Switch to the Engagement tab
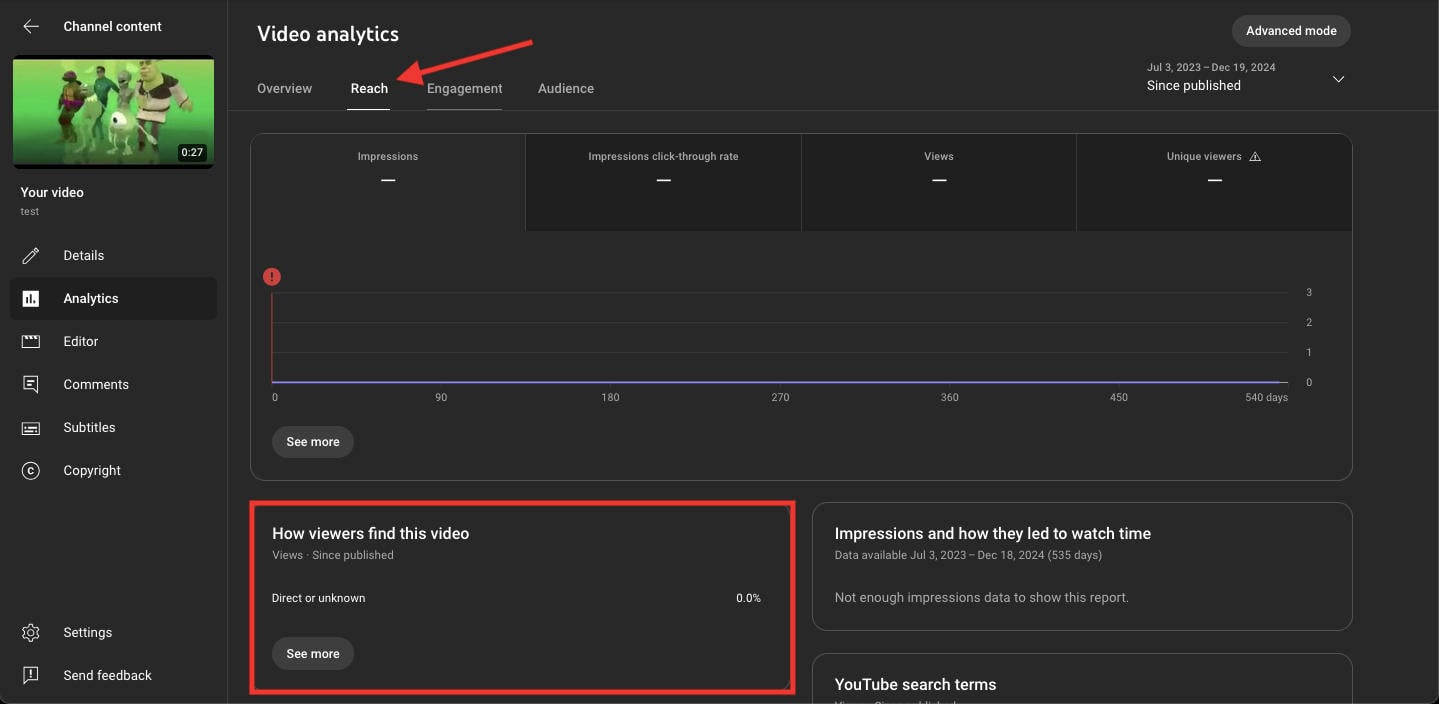This screenshot has width=1439, height=704. (x=464, y=88)
